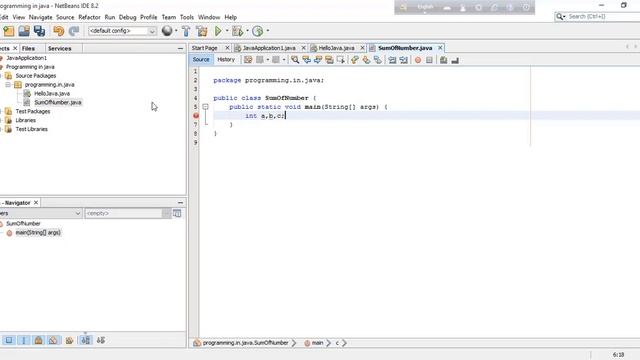Switch to Start Page tab
The height and width of the screenshot is (360, 640).
(x=204, y=48)
